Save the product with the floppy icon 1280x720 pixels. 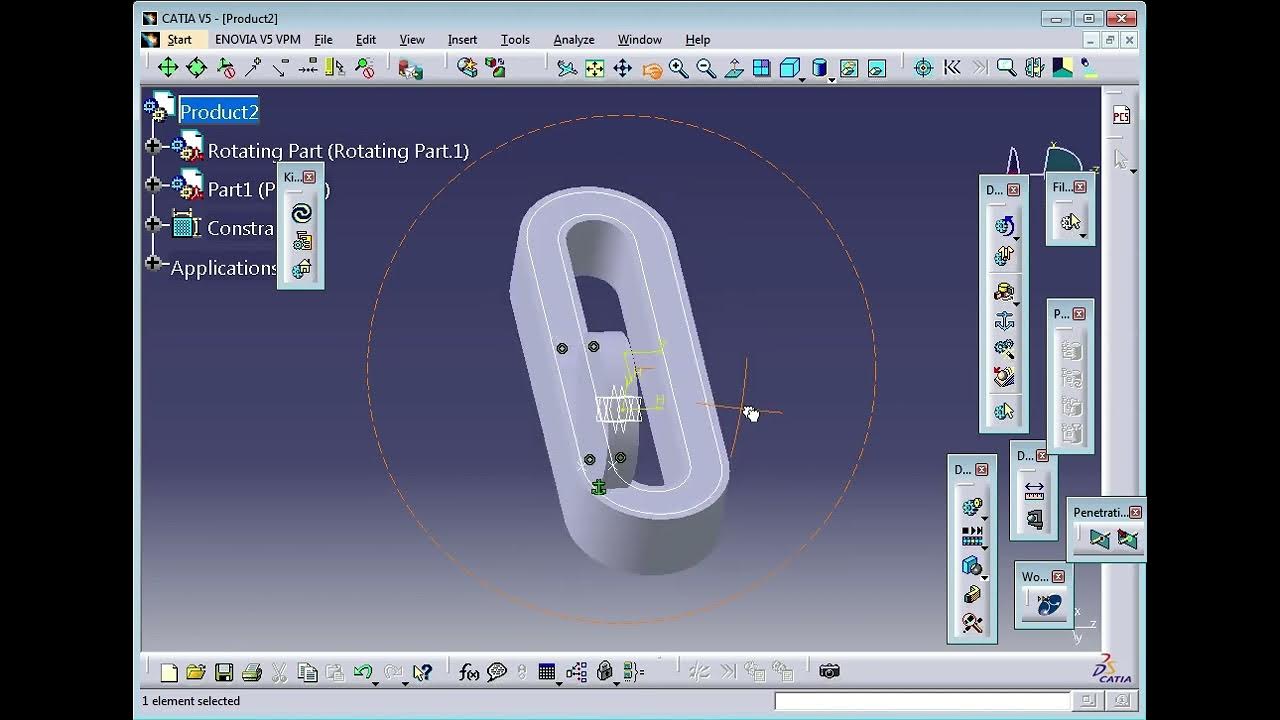point(224,672)
